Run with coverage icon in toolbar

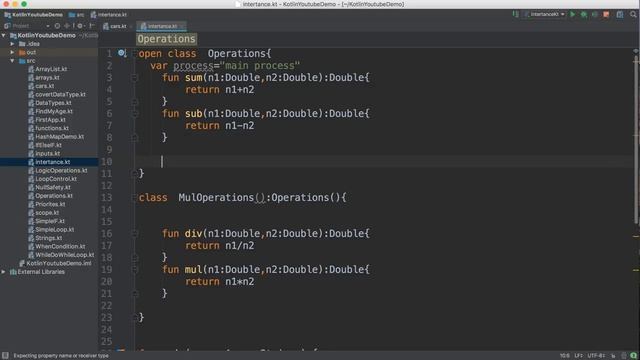point(595,14)
